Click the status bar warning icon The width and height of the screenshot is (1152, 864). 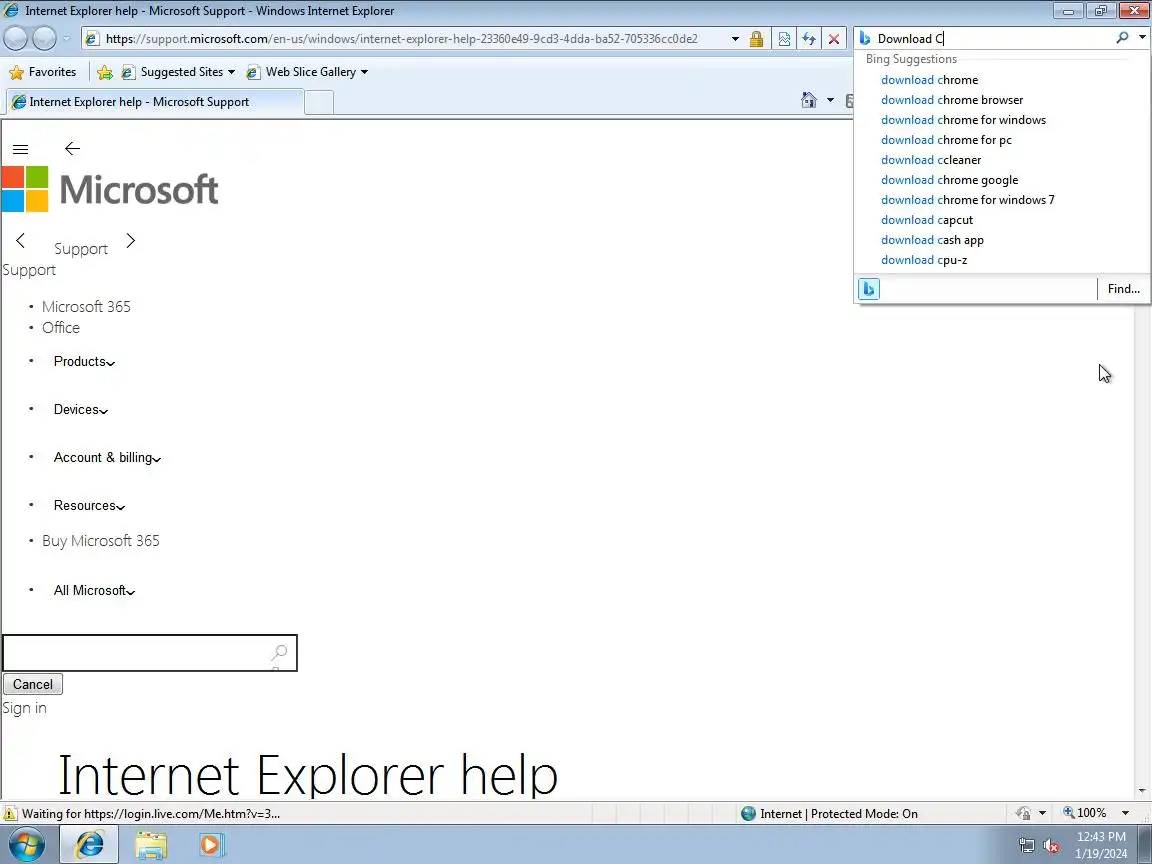coord(10,813)
